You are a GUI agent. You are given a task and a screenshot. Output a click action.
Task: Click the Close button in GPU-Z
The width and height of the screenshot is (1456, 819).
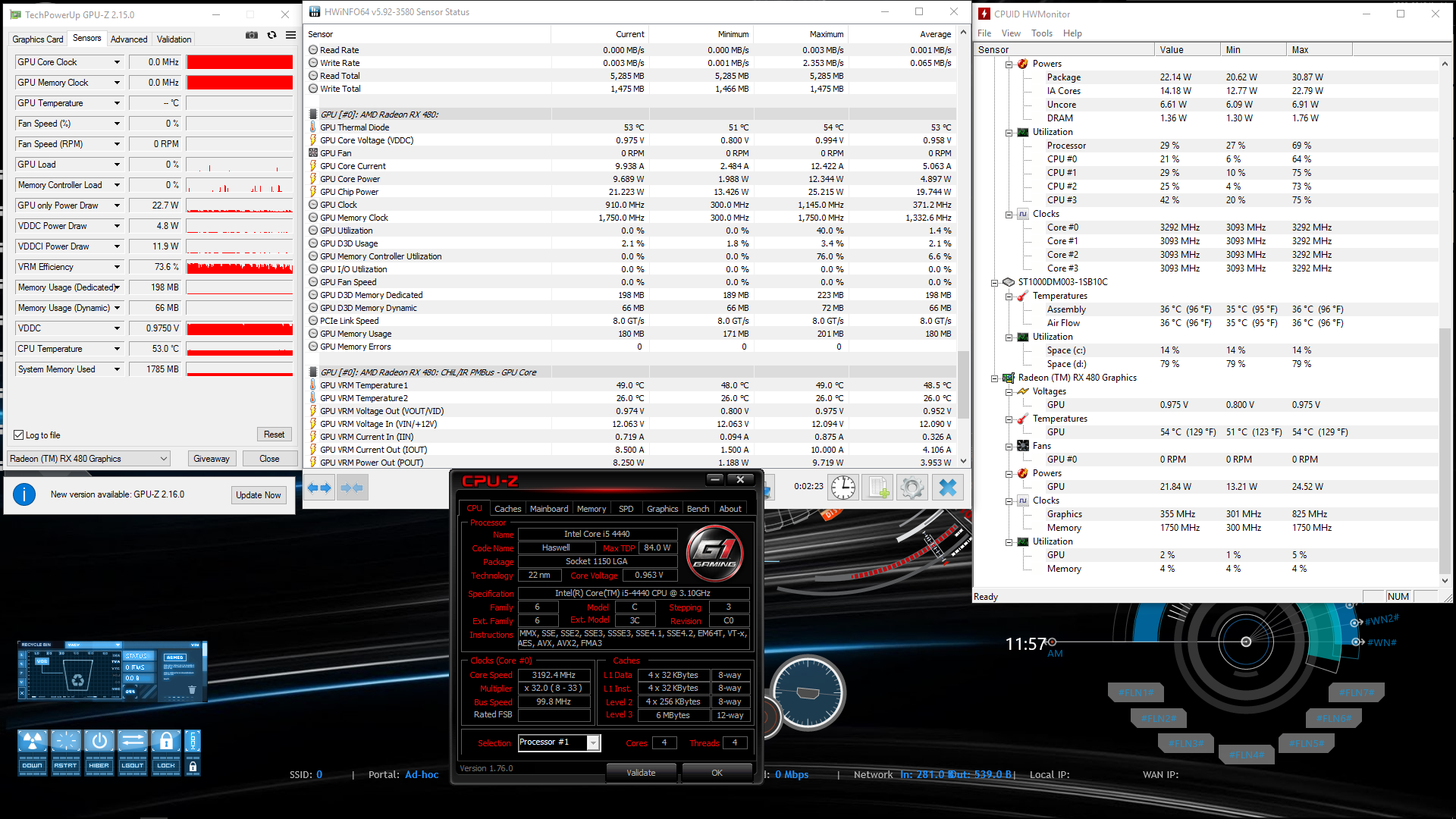pos(269,459)
